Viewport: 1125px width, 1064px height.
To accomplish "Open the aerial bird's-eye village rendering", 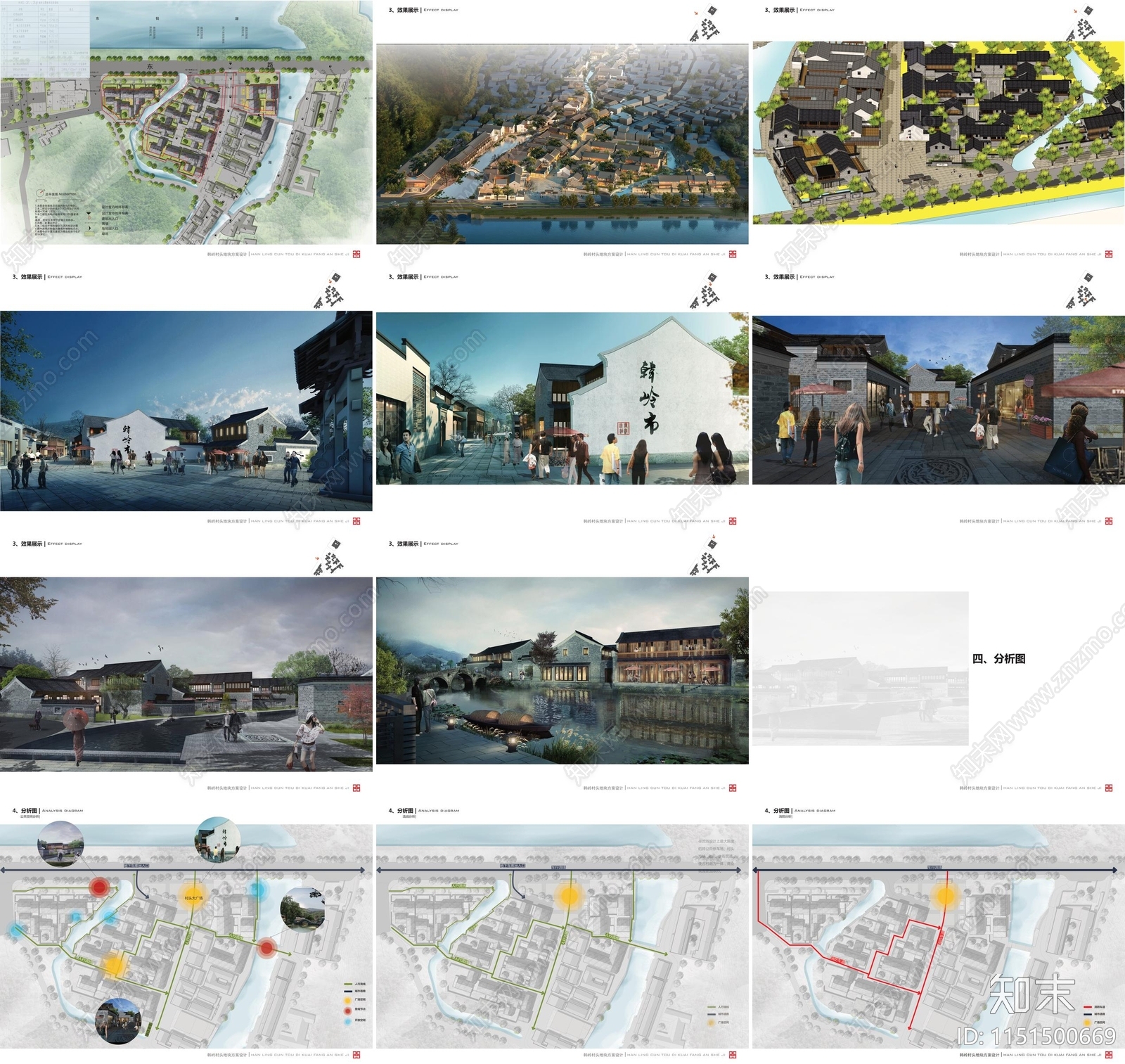I will pos(562,144).
